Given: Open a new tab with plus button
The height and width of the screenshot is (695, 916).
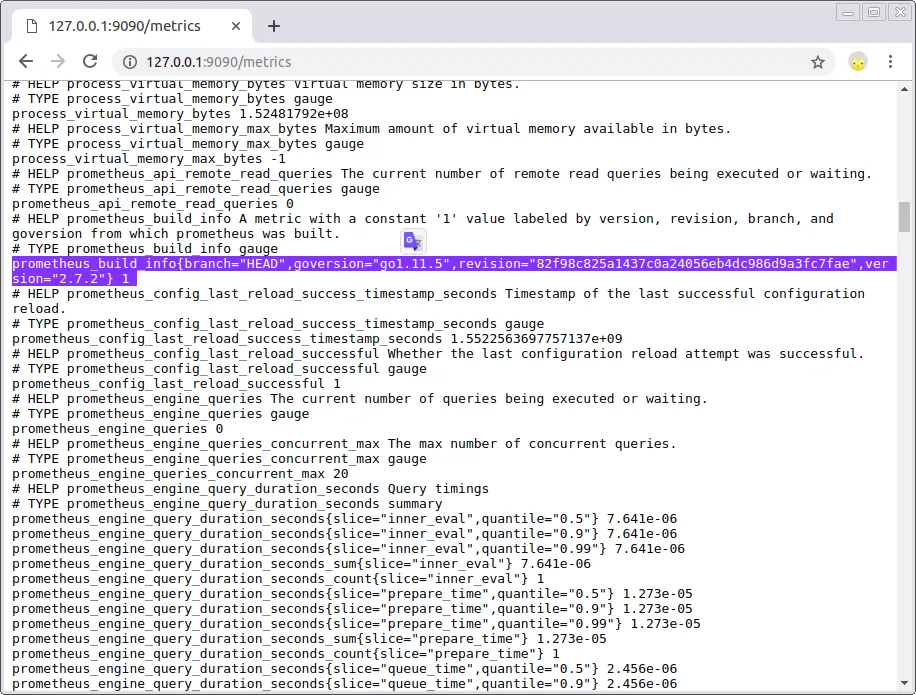Looking at the screenshot, I should pyautogui.click(x=274, y=26).
